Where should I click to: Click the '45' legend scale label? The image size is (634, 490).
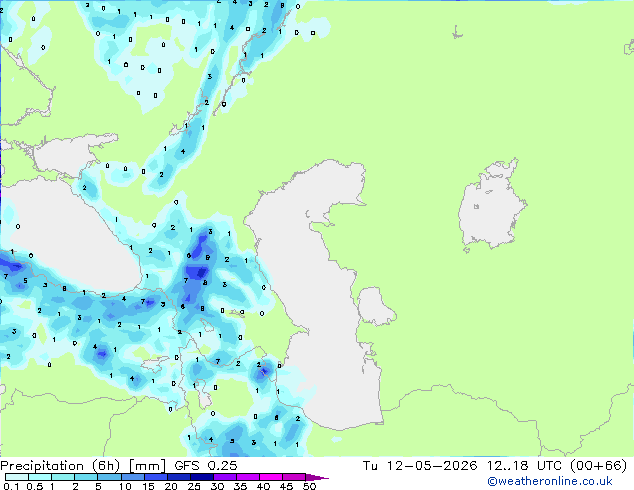point(286,486)
